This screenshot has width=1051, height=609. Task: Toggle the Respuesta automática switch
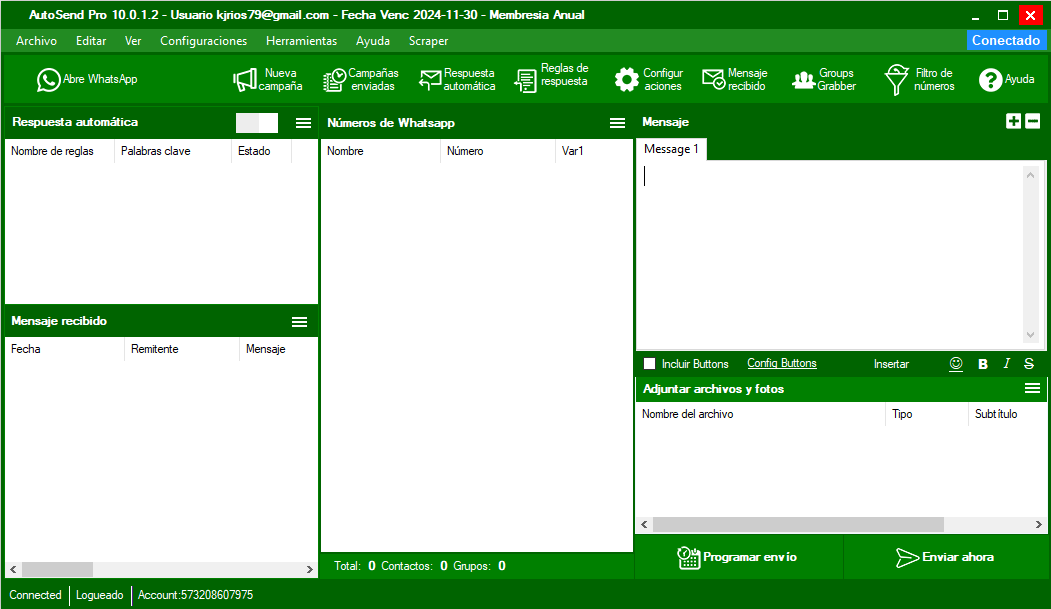click(257, 123)
